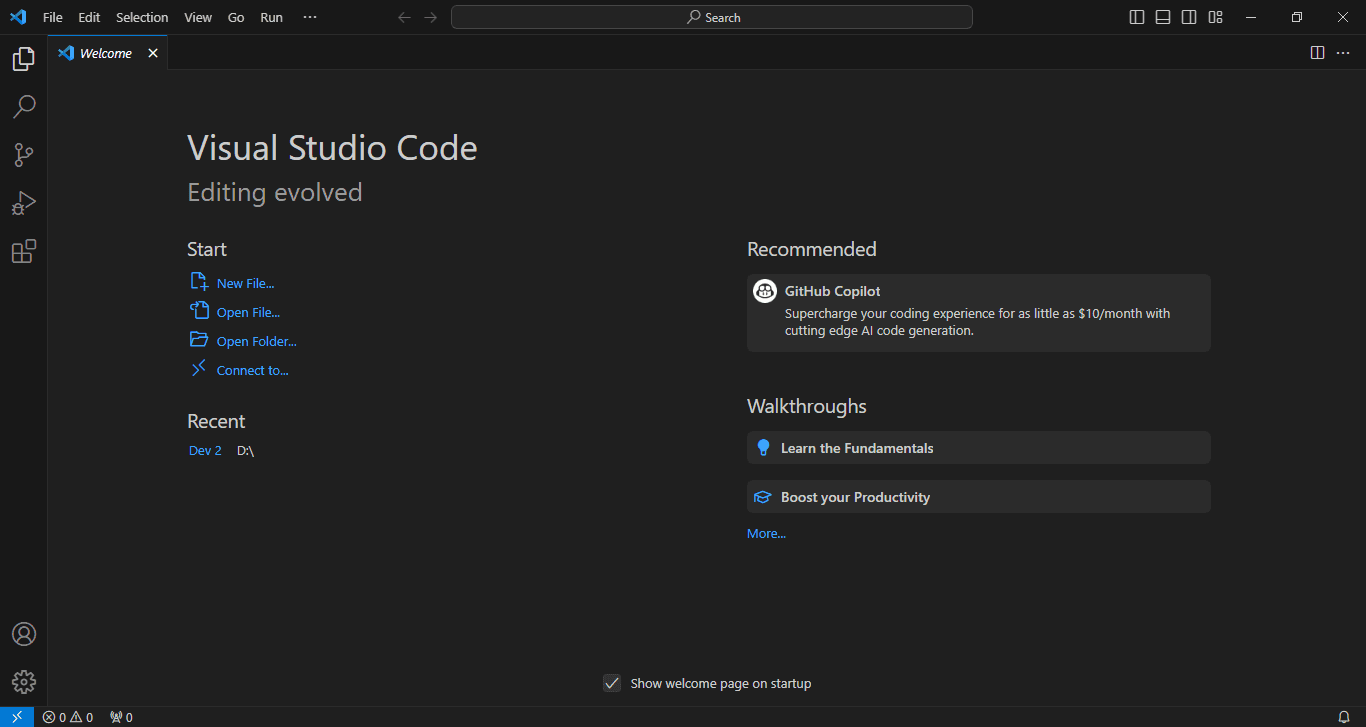
Task: Open the File menu
Action: (51, 16)
